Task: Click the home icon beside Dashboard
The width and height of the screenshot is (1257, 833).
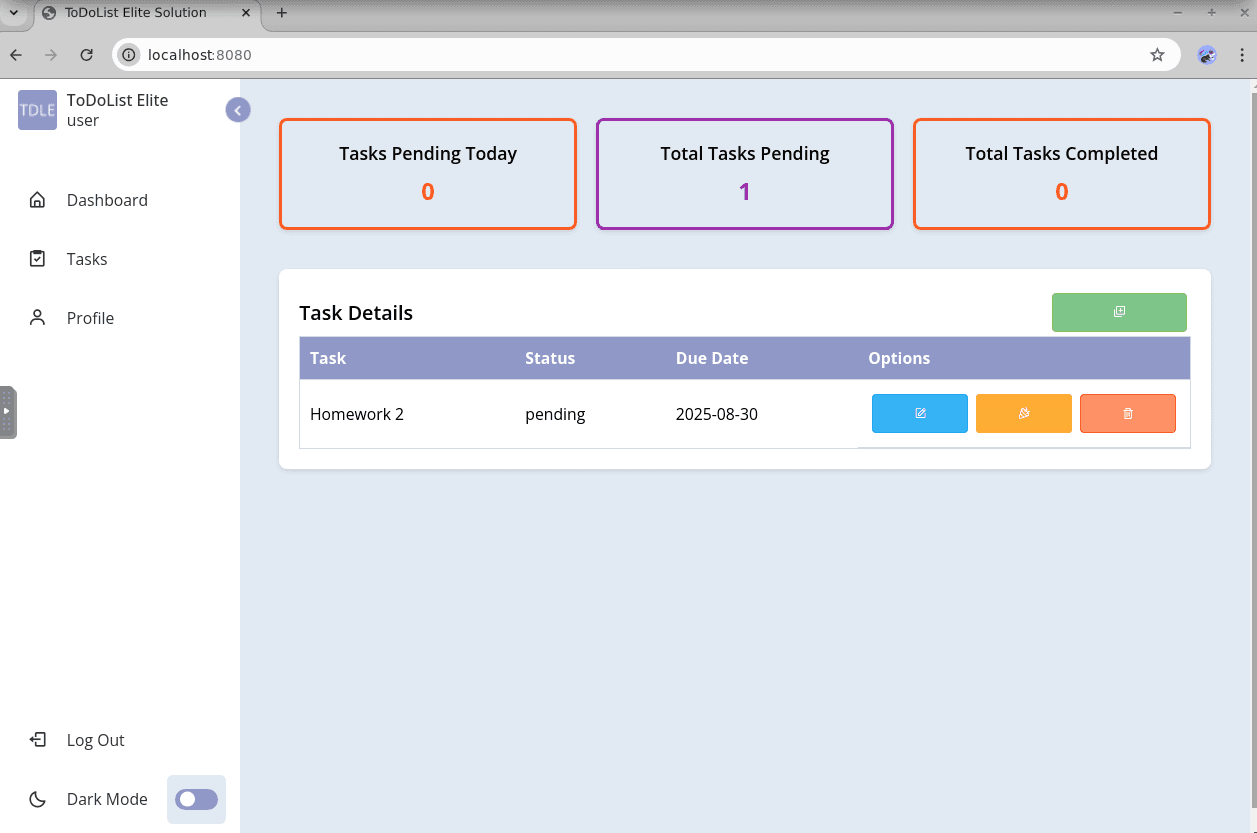Action: (x=37, y=200)
